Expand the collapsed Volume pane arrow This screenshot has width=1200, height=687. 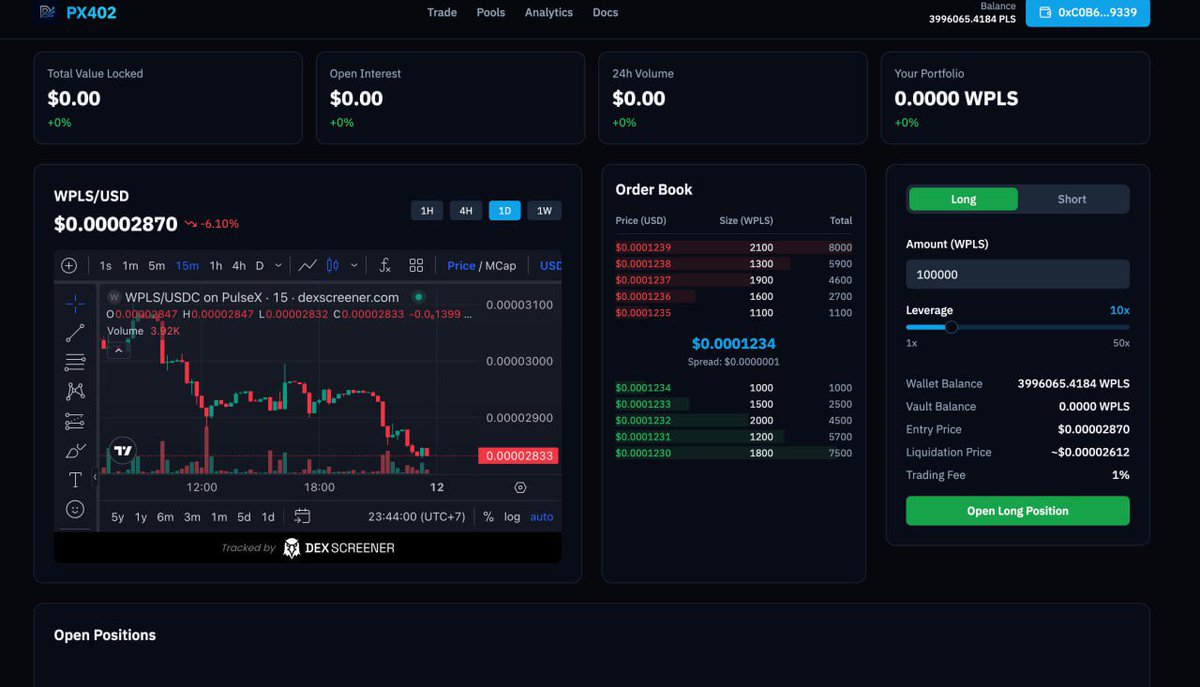(119, 350)
